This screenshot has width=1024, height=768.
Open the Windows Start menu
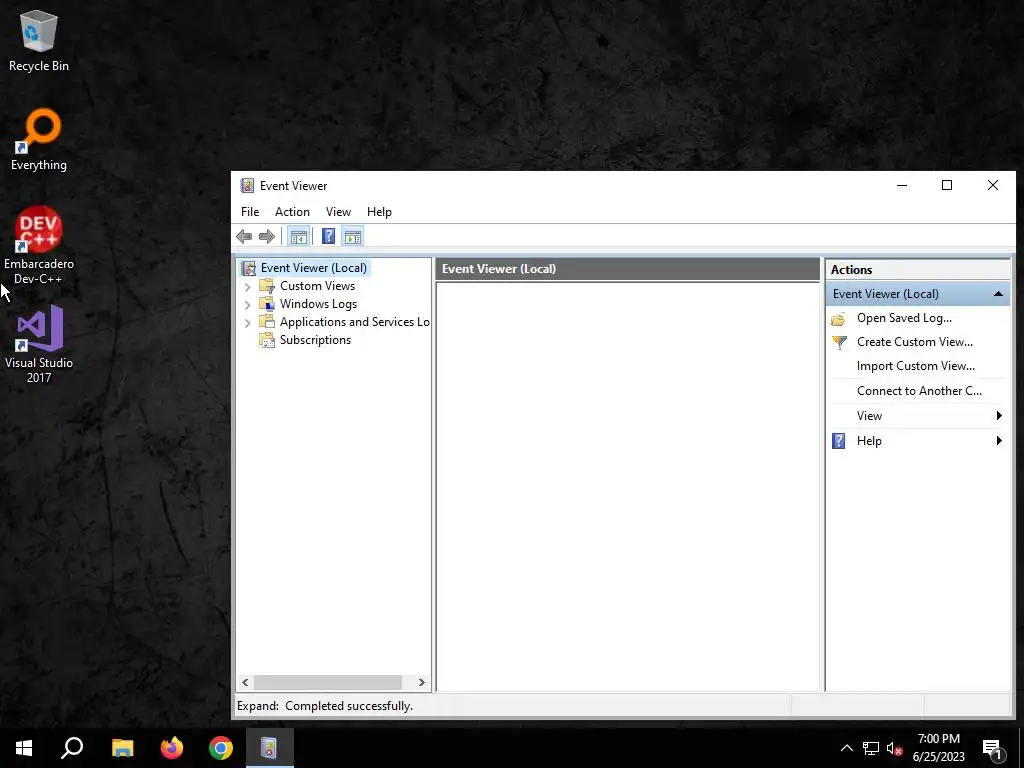click(24, 748)
